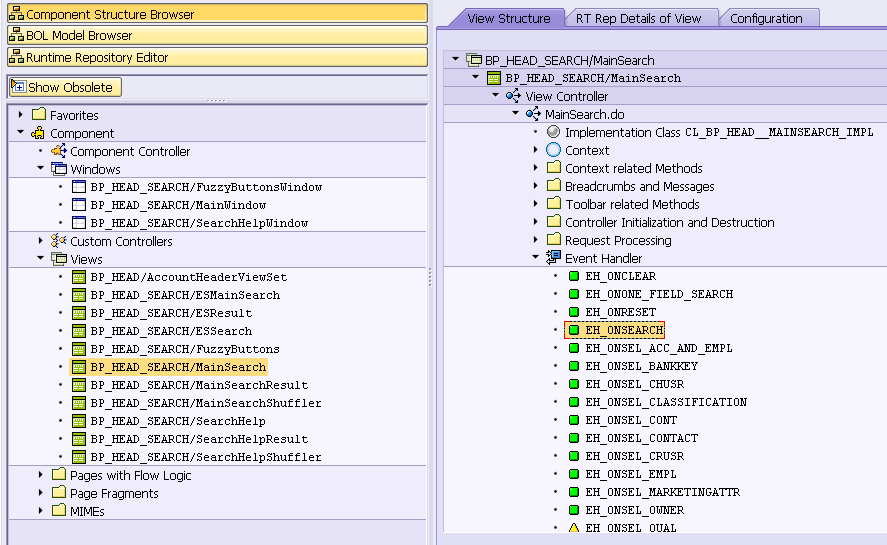Select BP_HEAD_SEARCH/MainSearch view in left tree
The width and height of the screenshot is (887, 545).
178,367
